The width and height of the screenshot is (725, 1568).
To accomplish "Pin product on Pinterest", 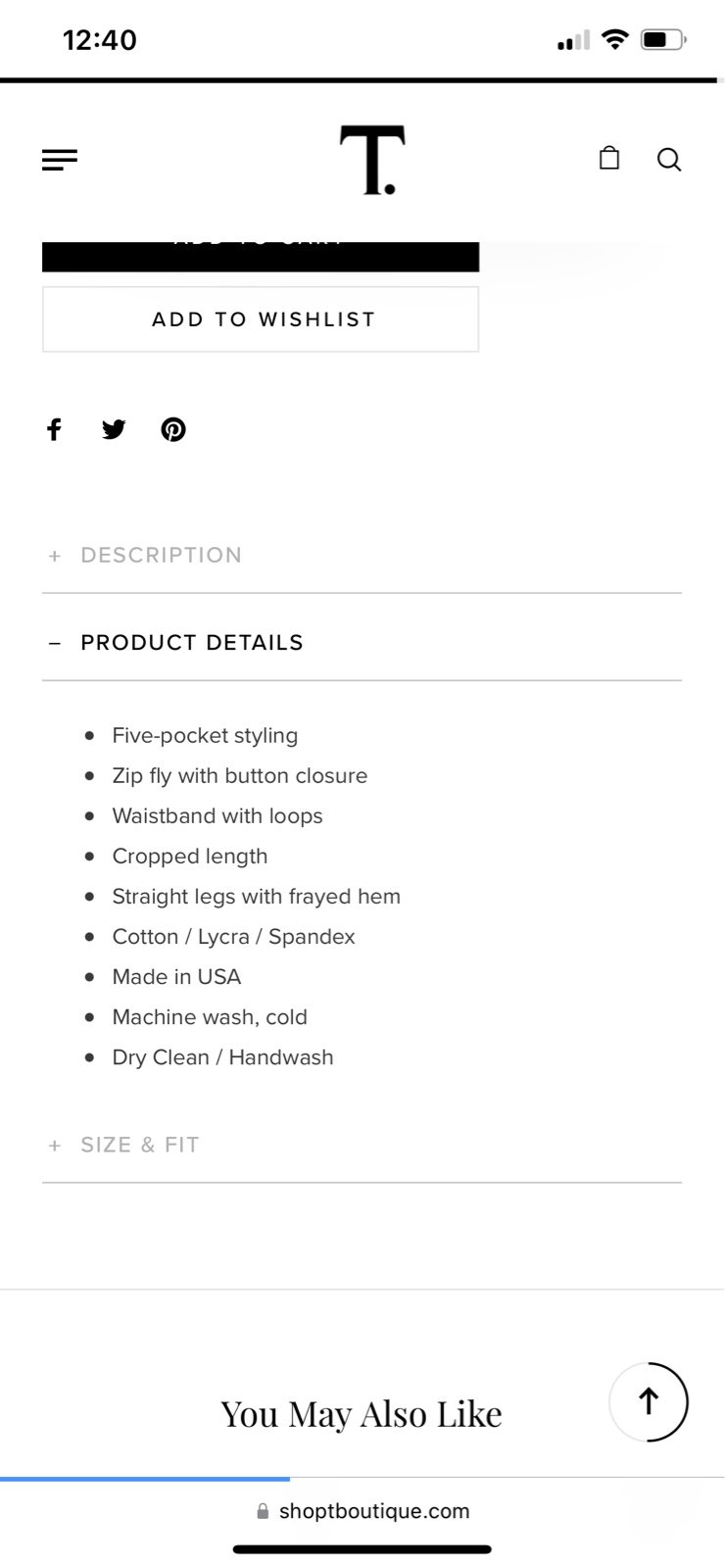I will 173,429.
